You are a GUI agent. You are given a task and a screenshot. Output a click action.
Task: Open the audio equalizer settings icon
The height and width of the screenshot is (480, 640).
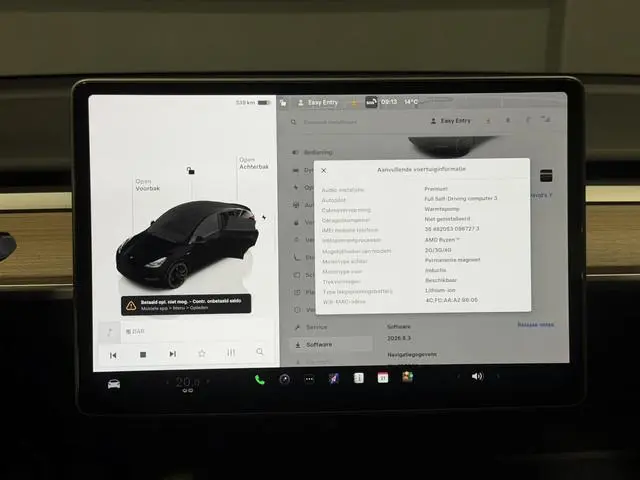click(x=231, y=353)
